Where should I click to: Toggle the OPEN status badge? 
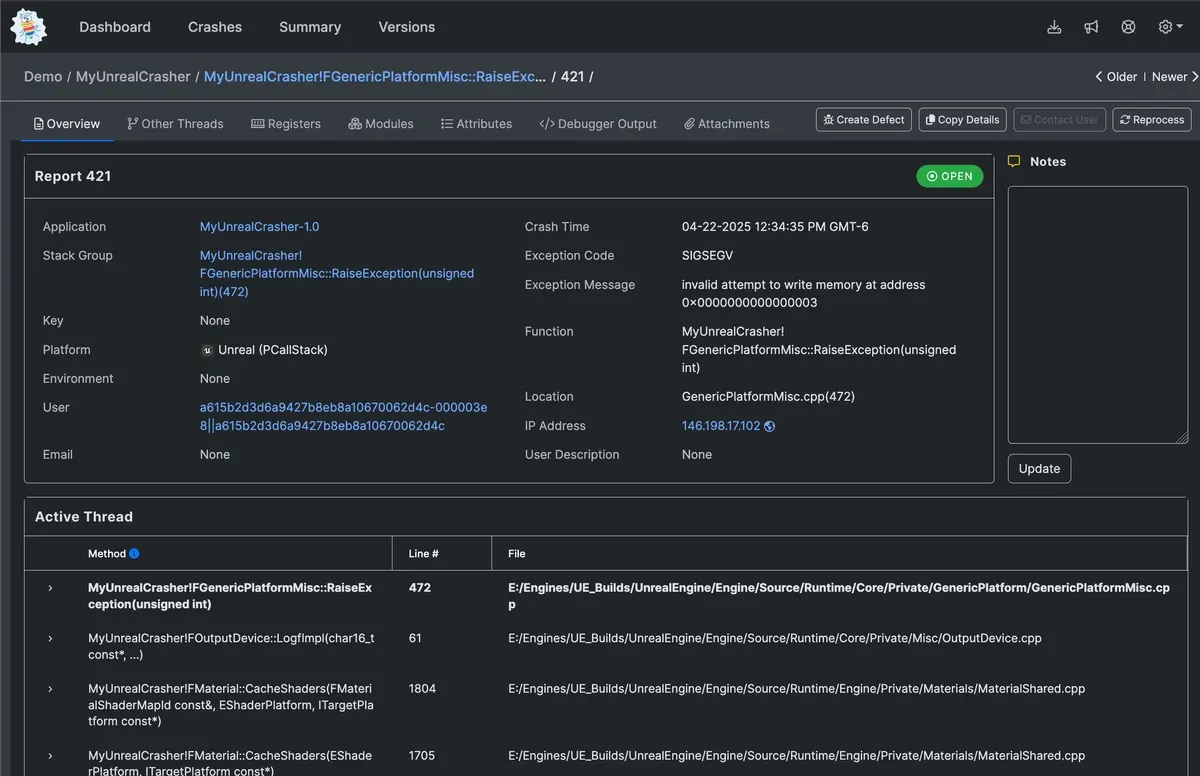tap(949, 176)
